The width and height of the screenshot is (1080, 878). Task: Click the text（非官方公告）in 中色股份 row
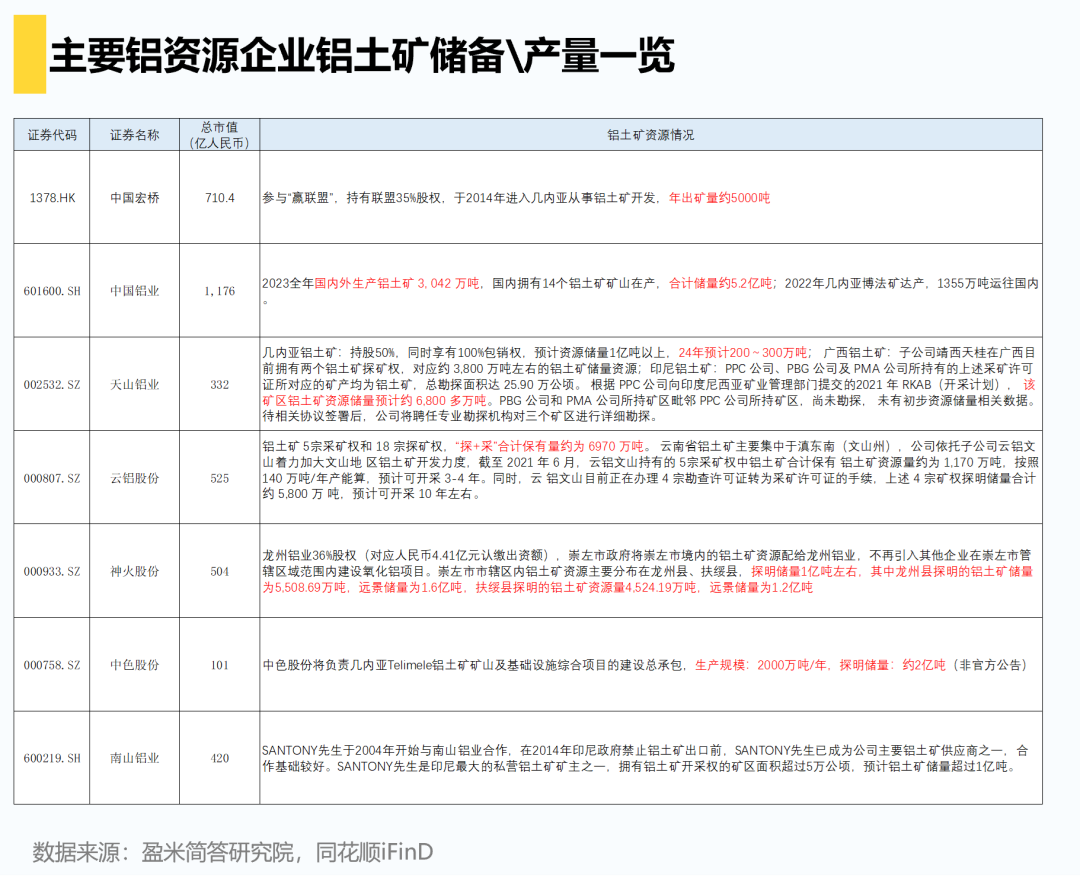point(991,665)
